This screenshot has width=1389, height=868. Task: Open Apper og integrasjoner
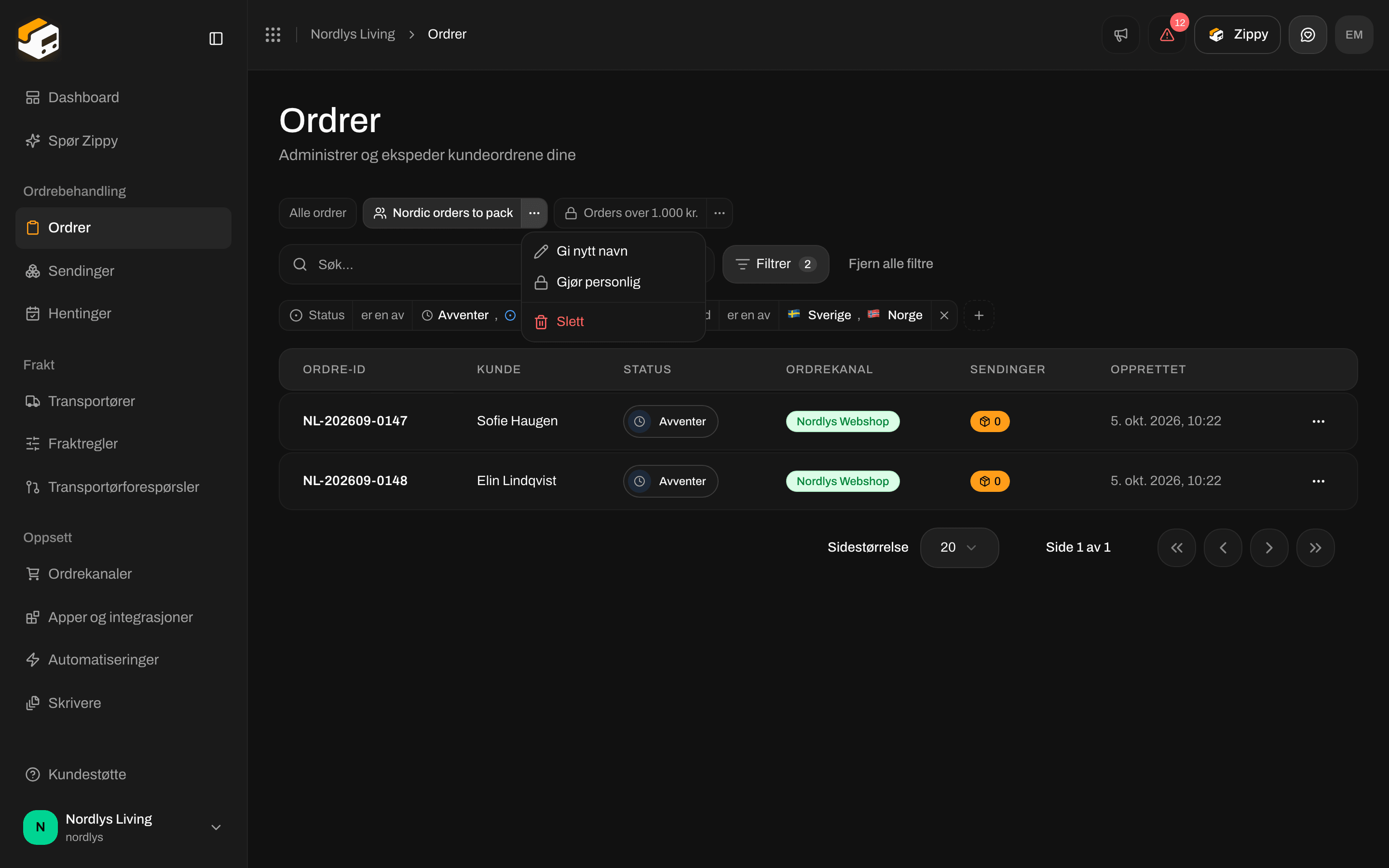(123, 617)
